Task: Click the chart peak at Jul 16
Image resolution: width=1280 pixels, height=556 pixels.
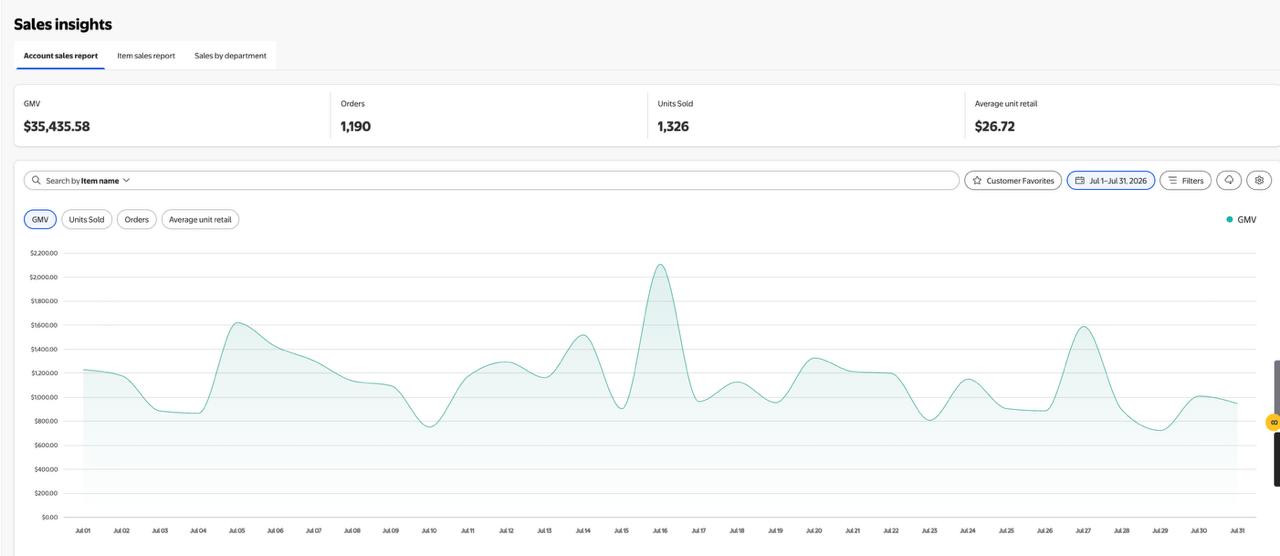Action: [x=660, y=265]
